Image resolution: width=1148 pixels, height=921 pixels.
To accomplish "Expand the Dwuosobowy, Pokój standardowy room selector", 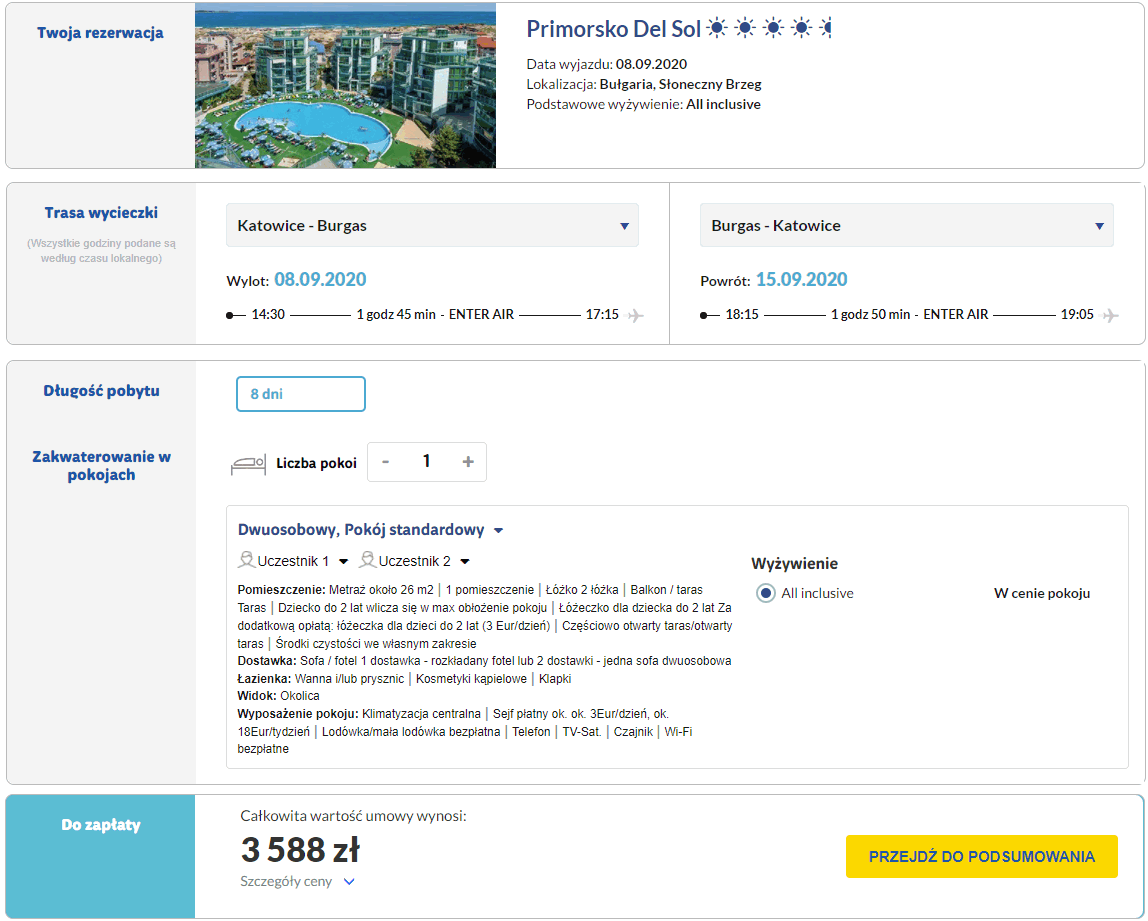I will point(370,529).
